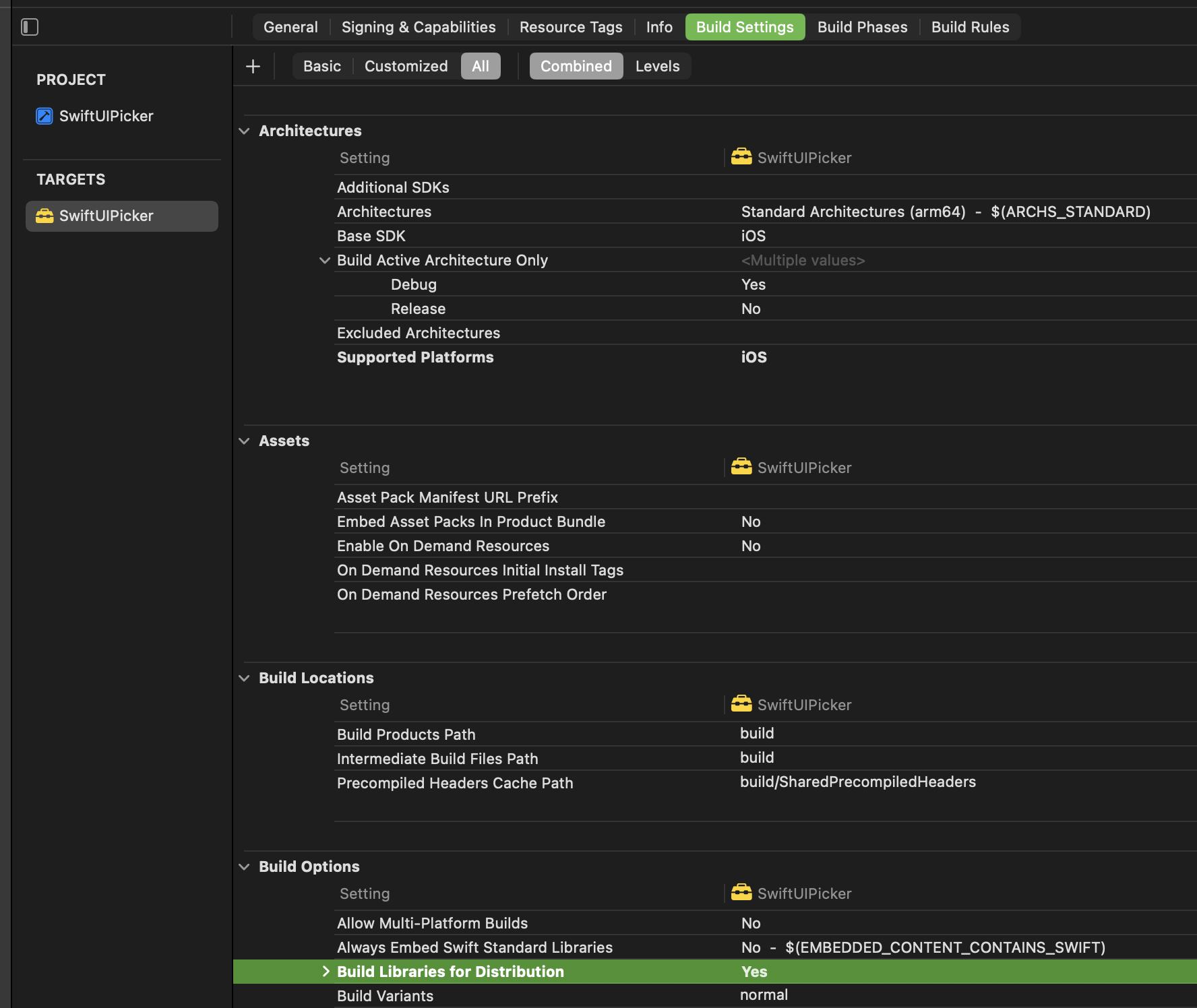1197x1008 pixels.
Task: Collapse the Build Options section
Action: [x=244, y=867]
